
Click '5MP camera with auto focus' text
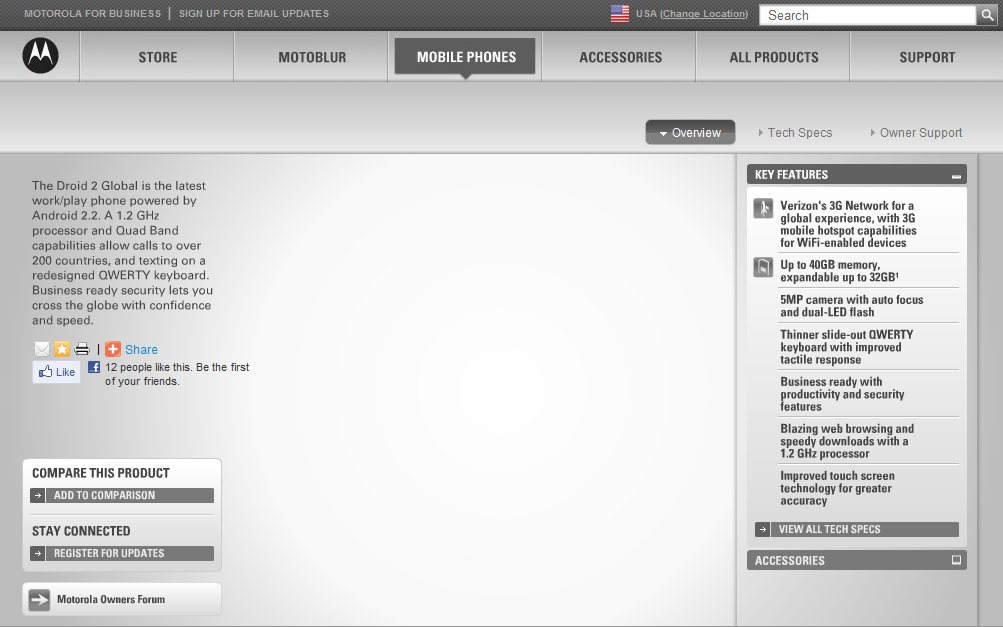(x=851, y=306)
